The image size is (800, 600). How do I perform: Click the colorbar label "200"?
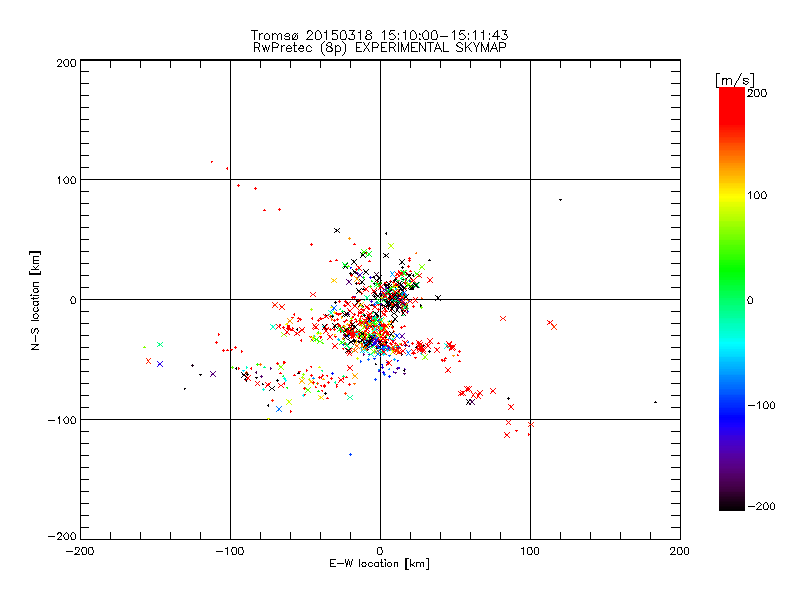coord(757,93)
